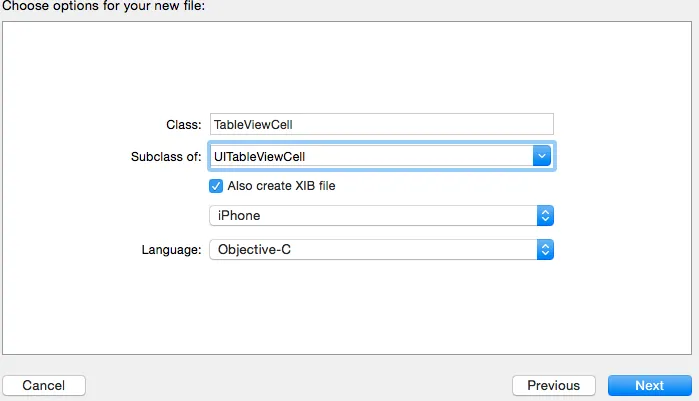This screenshot has width=699, height=401.
Task: Go back with the Previous button
Action: pyautogui.click(x=553, y=385)
